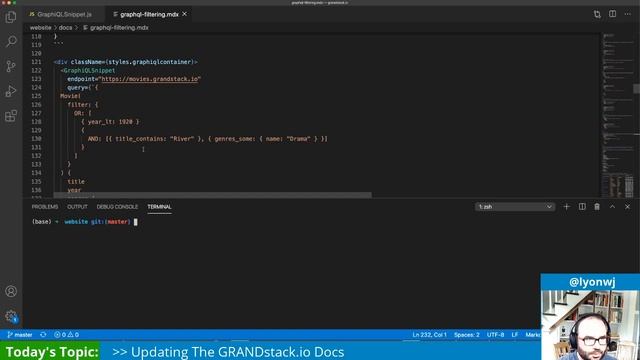Click the 'Movie(' code line

pos(70,96)
